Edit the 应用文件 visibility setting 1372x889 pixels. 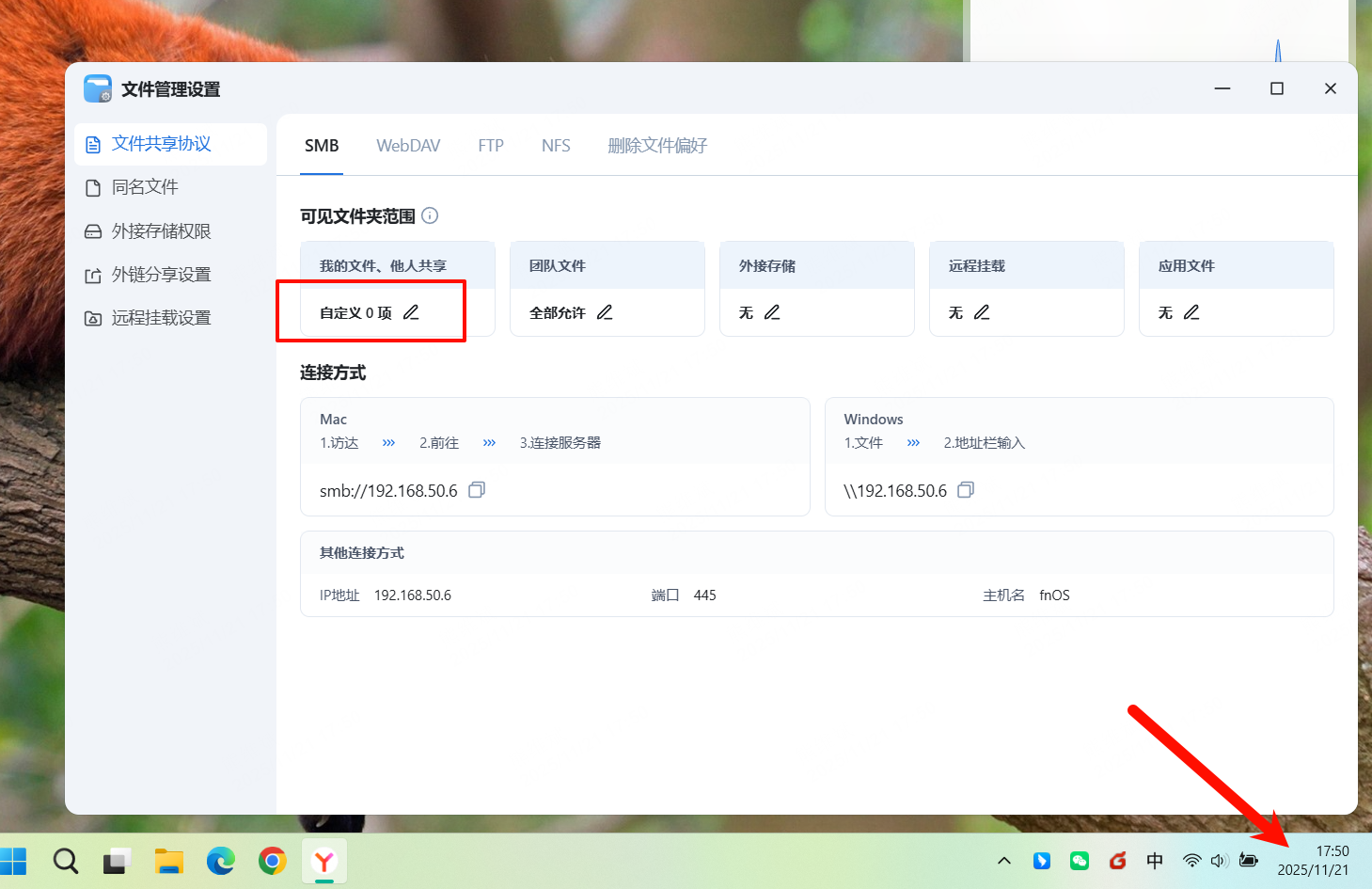(1191, 312)
